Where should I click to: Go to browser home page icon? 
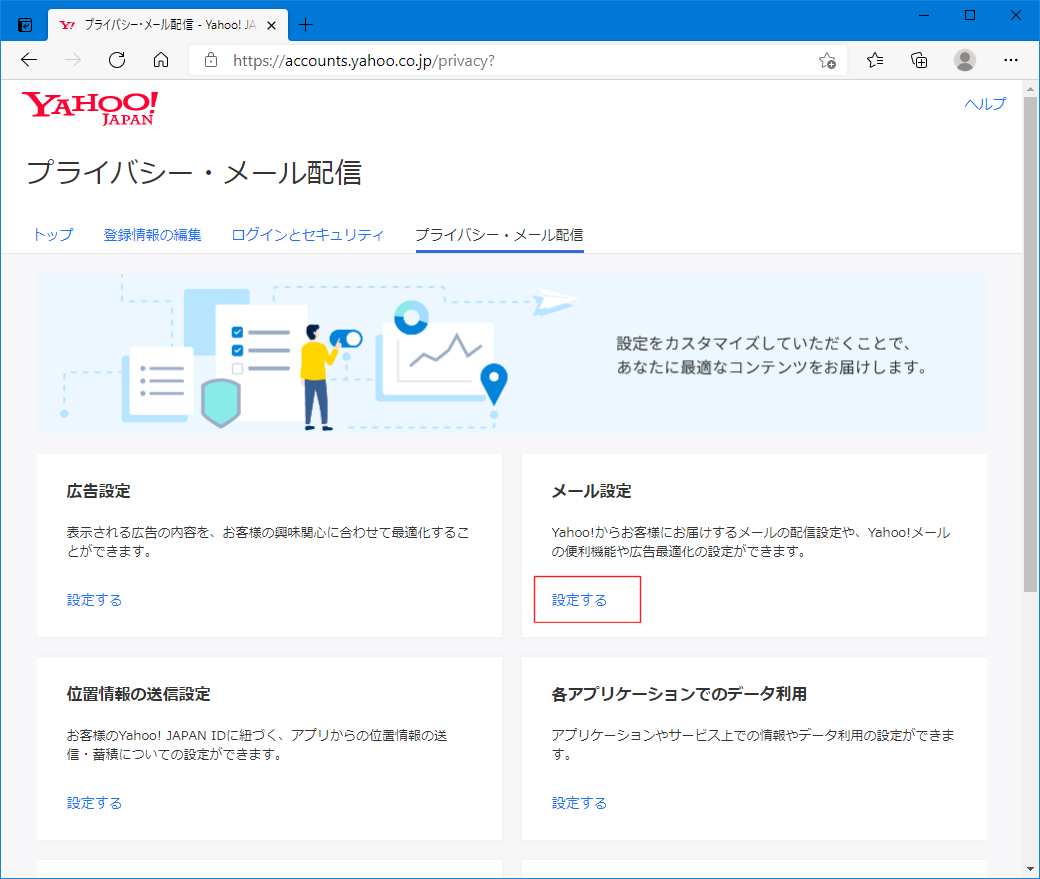[161, 60]
